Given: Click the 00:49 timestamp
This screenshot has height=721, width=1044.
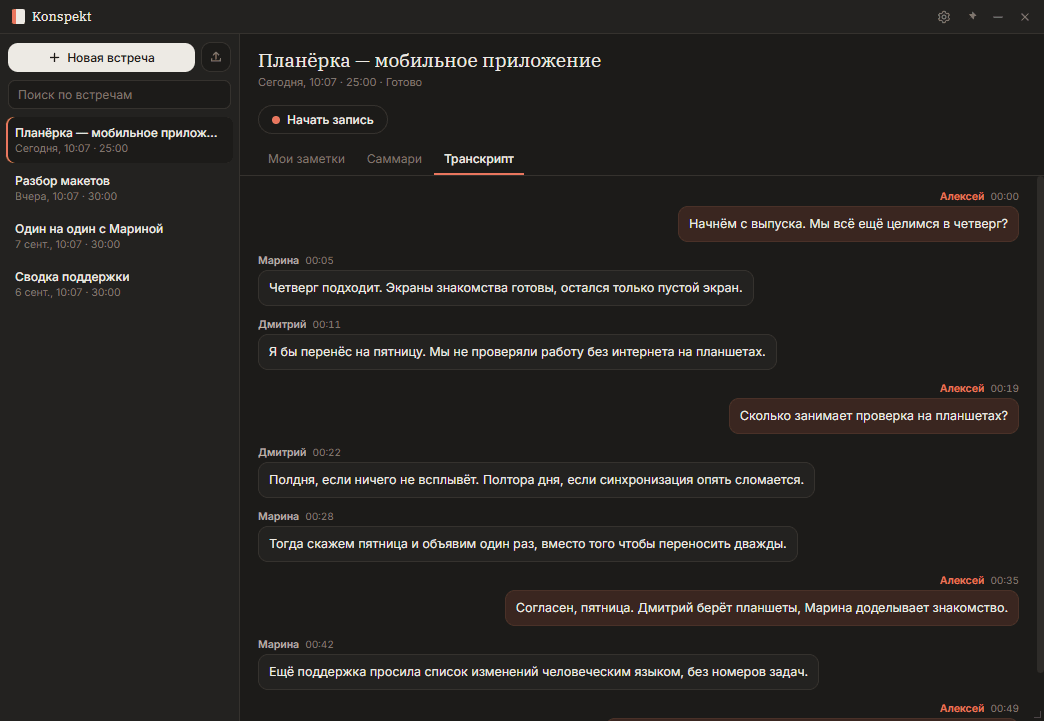Looking at the screenshot, I should point(1005,708).
